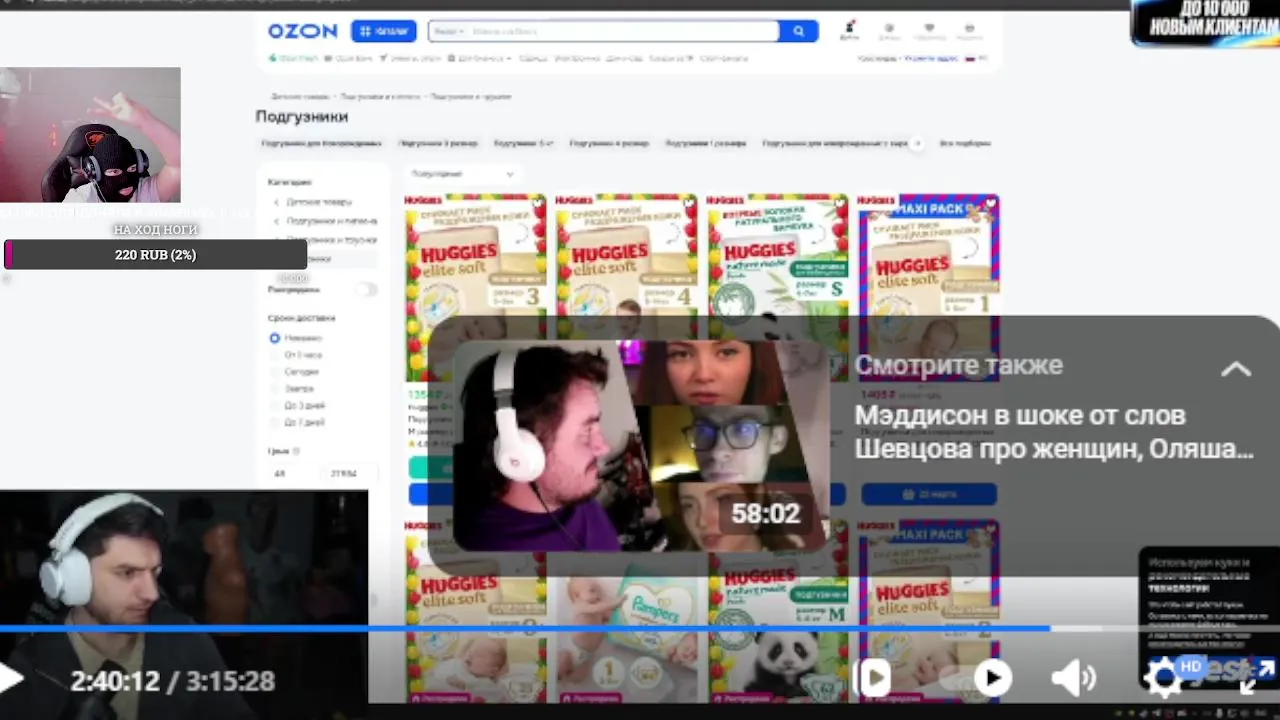Screen dimensions: 1280x720
Task: Click the 'Подгузники 3 размер' category chip
Action: (438, 143)
